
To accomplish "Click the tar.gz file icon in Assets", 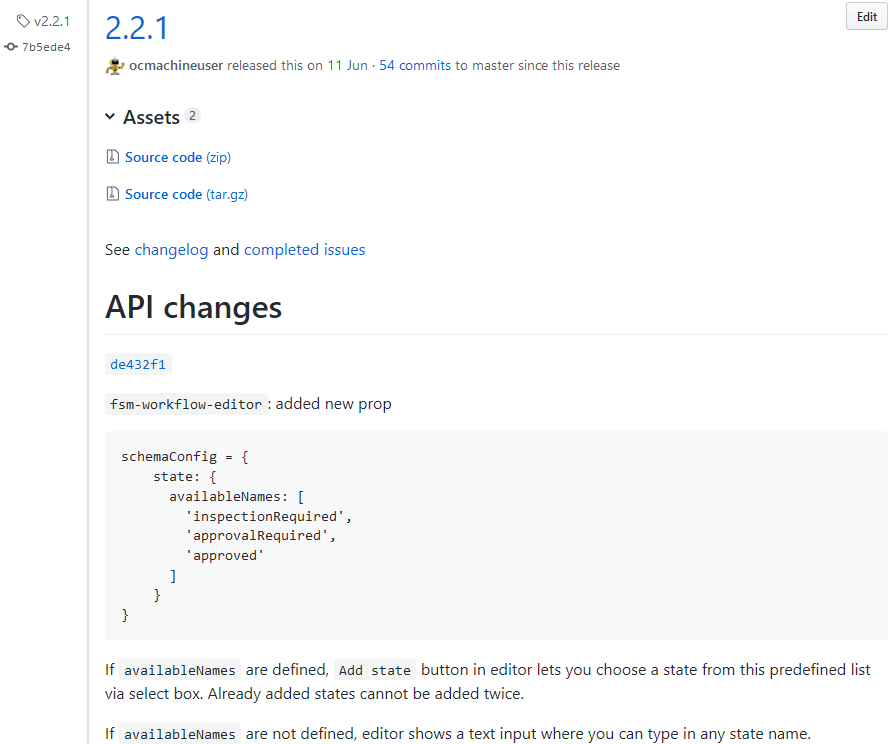I will (113, 194).
